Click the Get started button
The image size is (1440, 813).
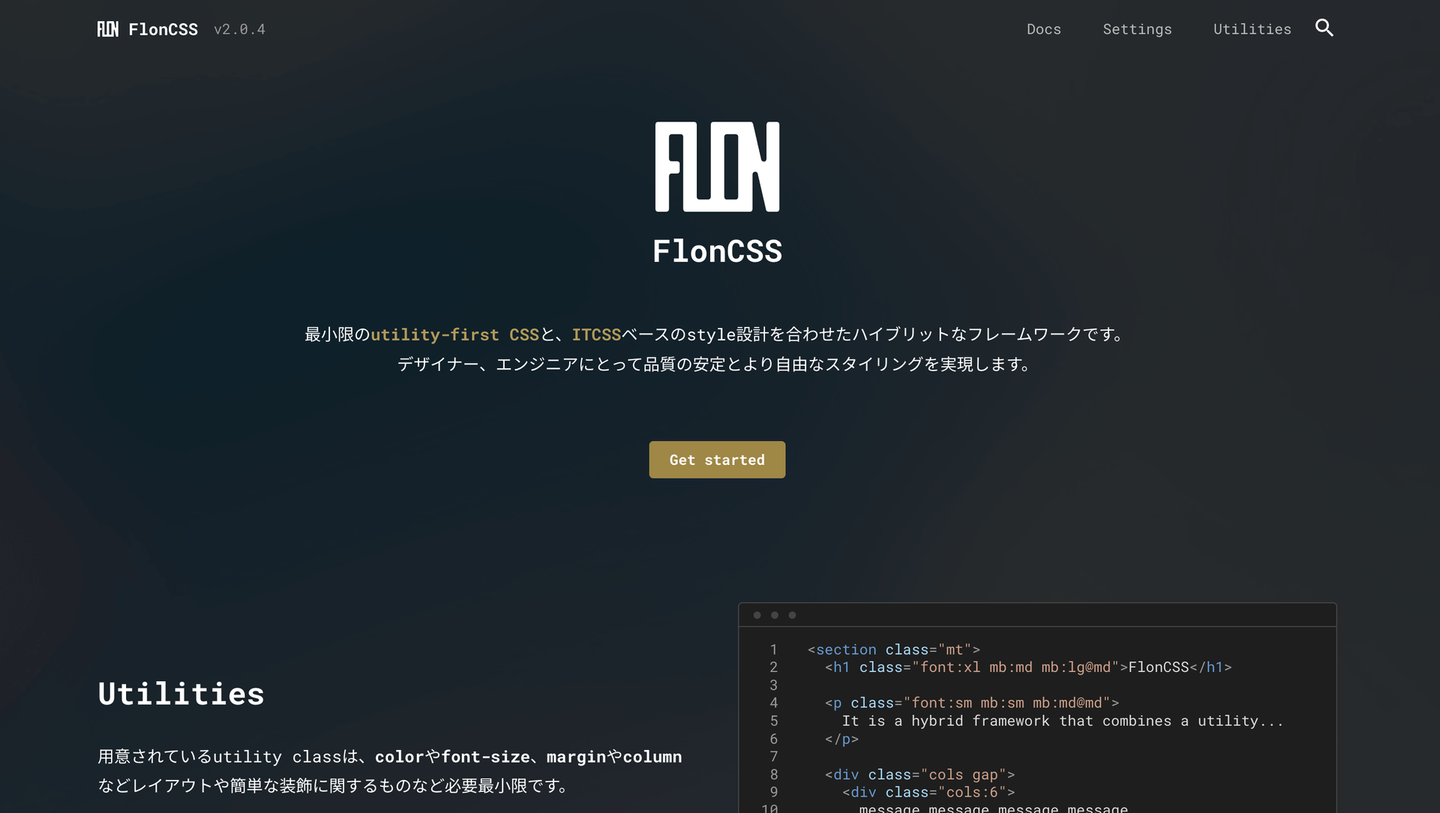[x=717, y=460]
